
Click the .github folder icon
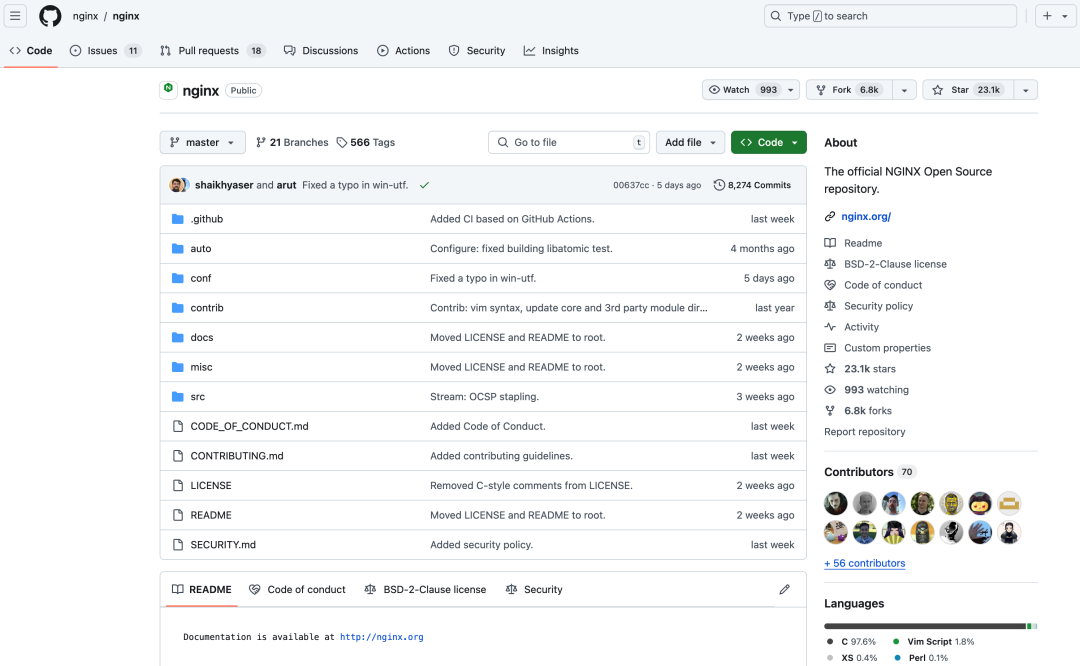178,219
